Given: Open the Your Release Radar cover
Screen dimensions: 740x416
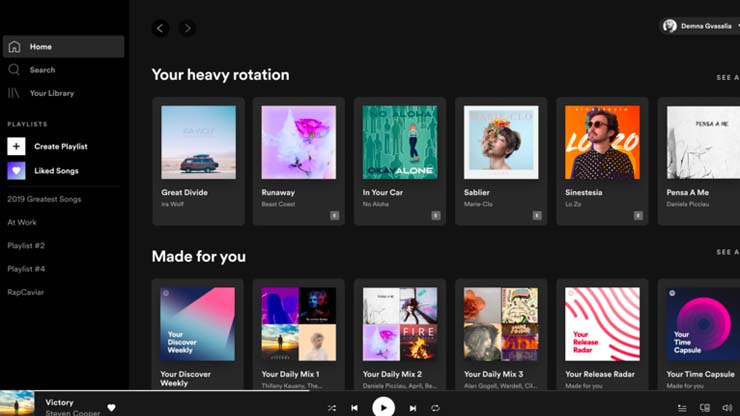Looking at the screenshot, I should click(602, 324).
